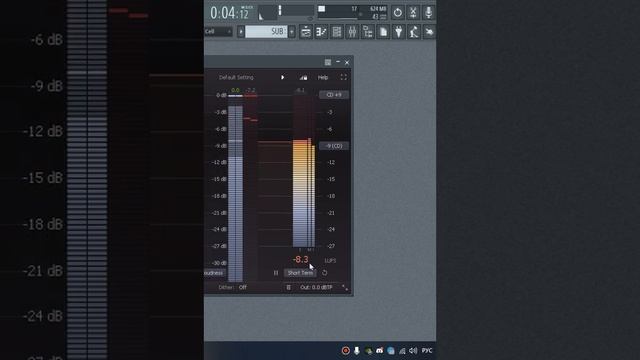Open the plugin window options grid icon
This screenshot has height=360, width=640.
328,62
